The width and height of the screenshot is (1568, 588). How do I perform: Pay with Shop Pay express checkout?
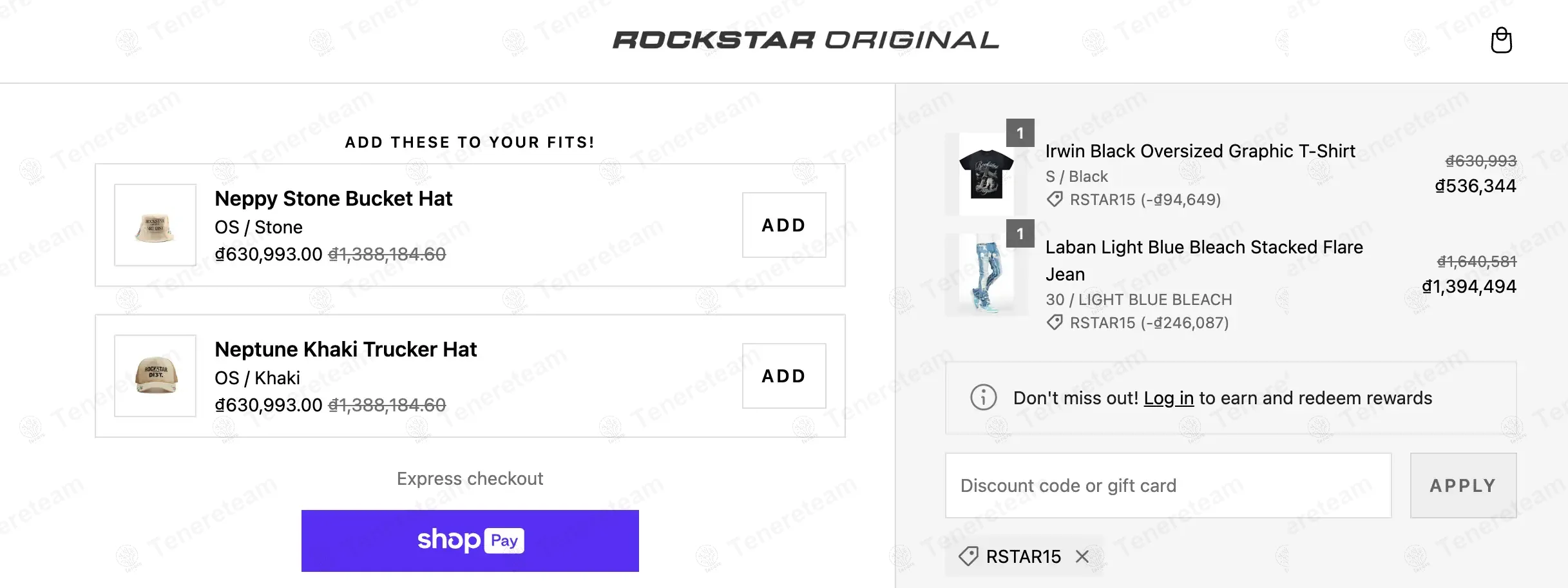click(x=470, y=540)
